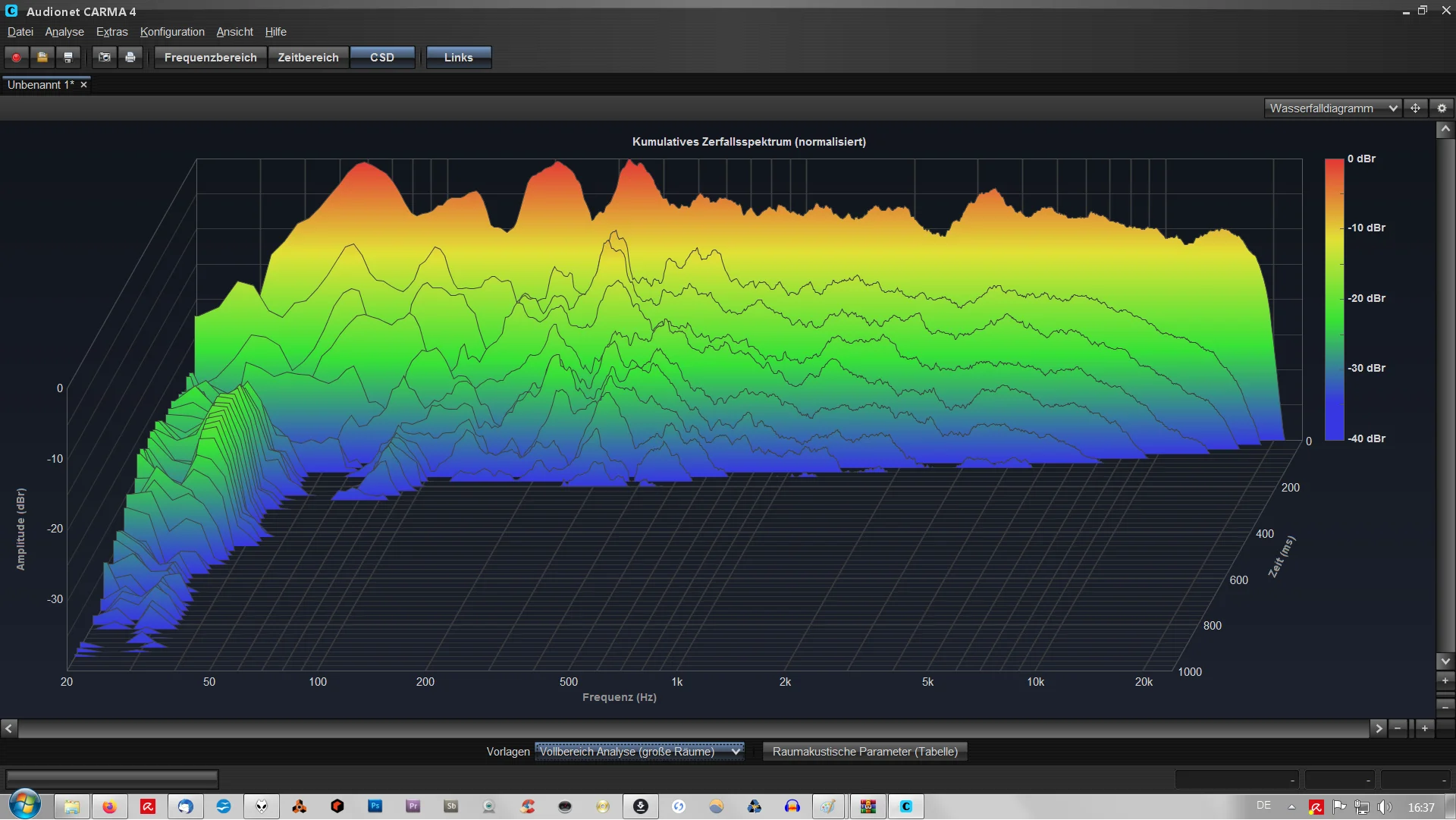Viewport: 1456px width, 820px height.
Task: Open the Konfiguration menu
Action: coord(172,32)
